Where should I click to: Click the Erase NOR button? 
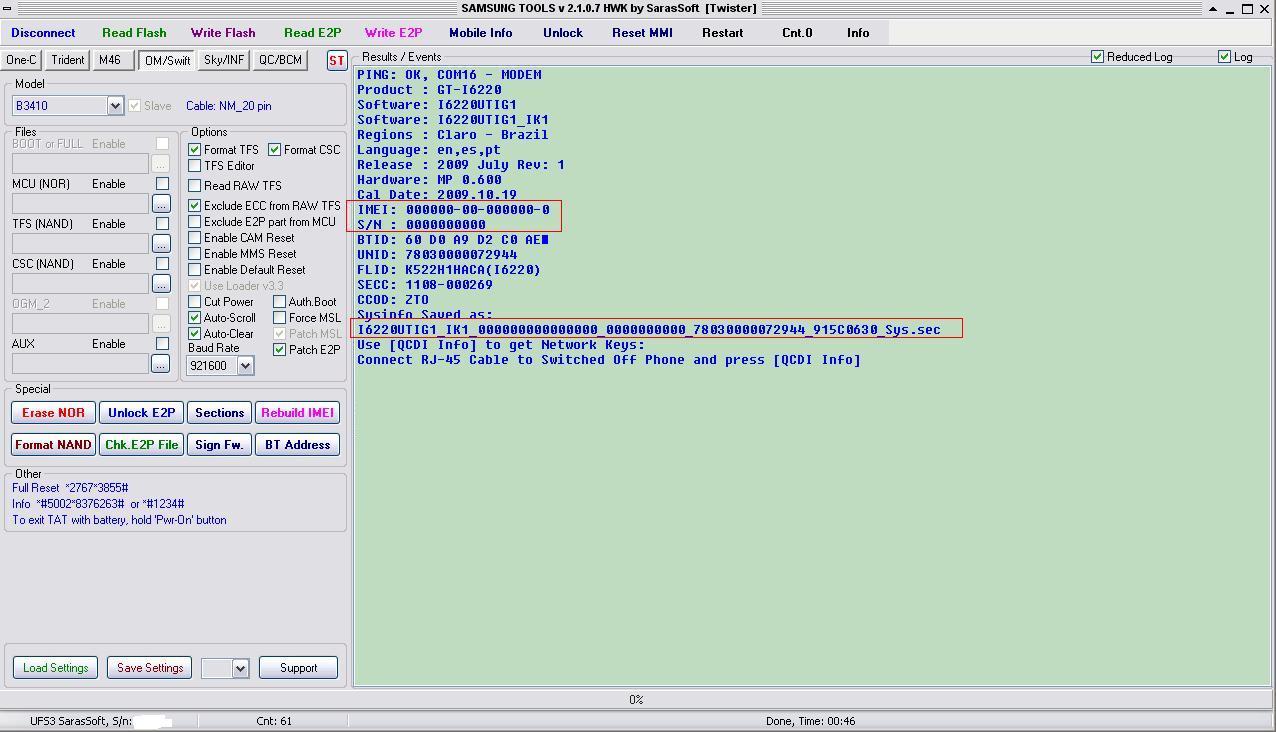53,413
